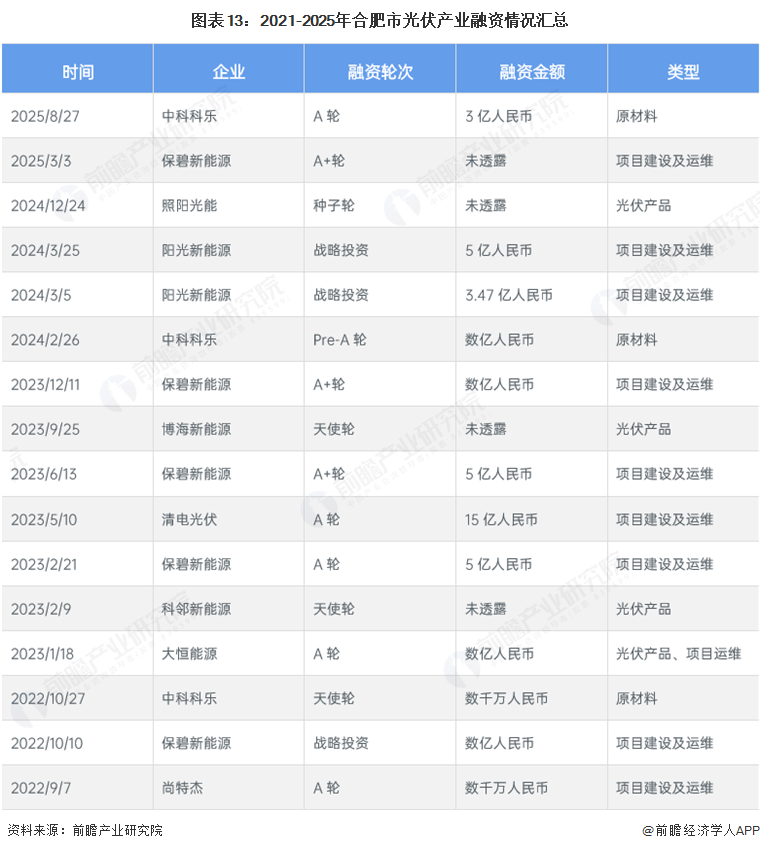
Task: Click the 照阳光能 company cell
Action: tap(189, 205)
